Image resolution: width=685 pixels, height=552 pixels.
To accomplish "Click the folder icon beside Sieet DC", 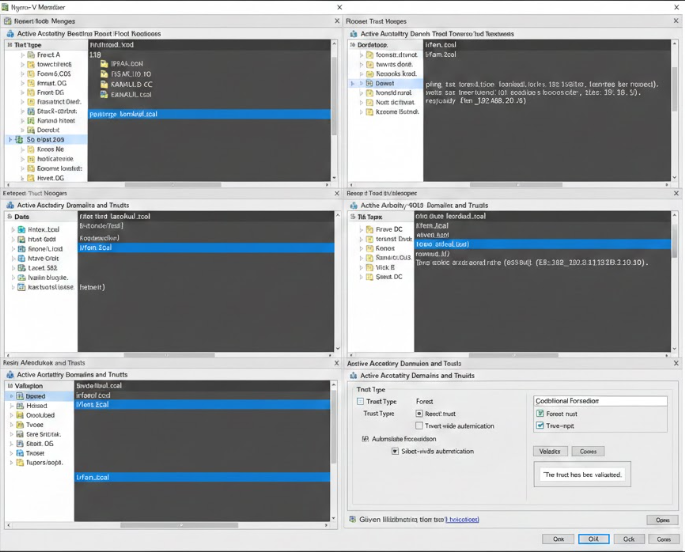I will [x=370, y=277].
